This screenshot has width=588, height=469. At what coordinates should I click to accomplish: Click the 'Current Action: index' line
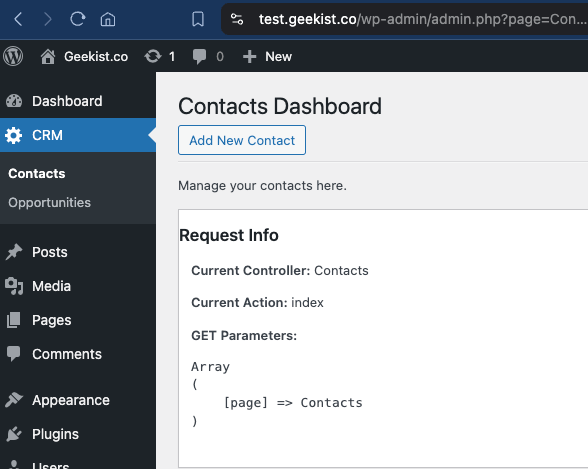(257, 303)
